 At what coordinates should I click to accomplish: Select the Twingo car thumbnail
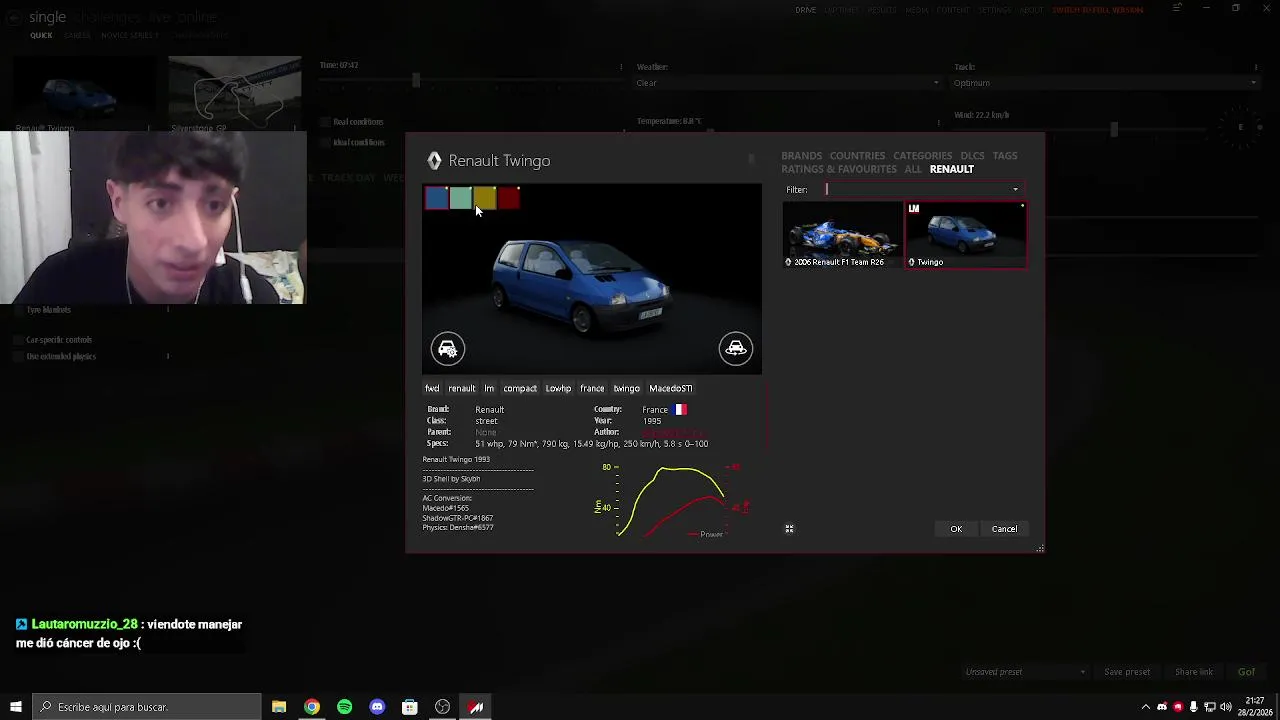click(965, 235)
